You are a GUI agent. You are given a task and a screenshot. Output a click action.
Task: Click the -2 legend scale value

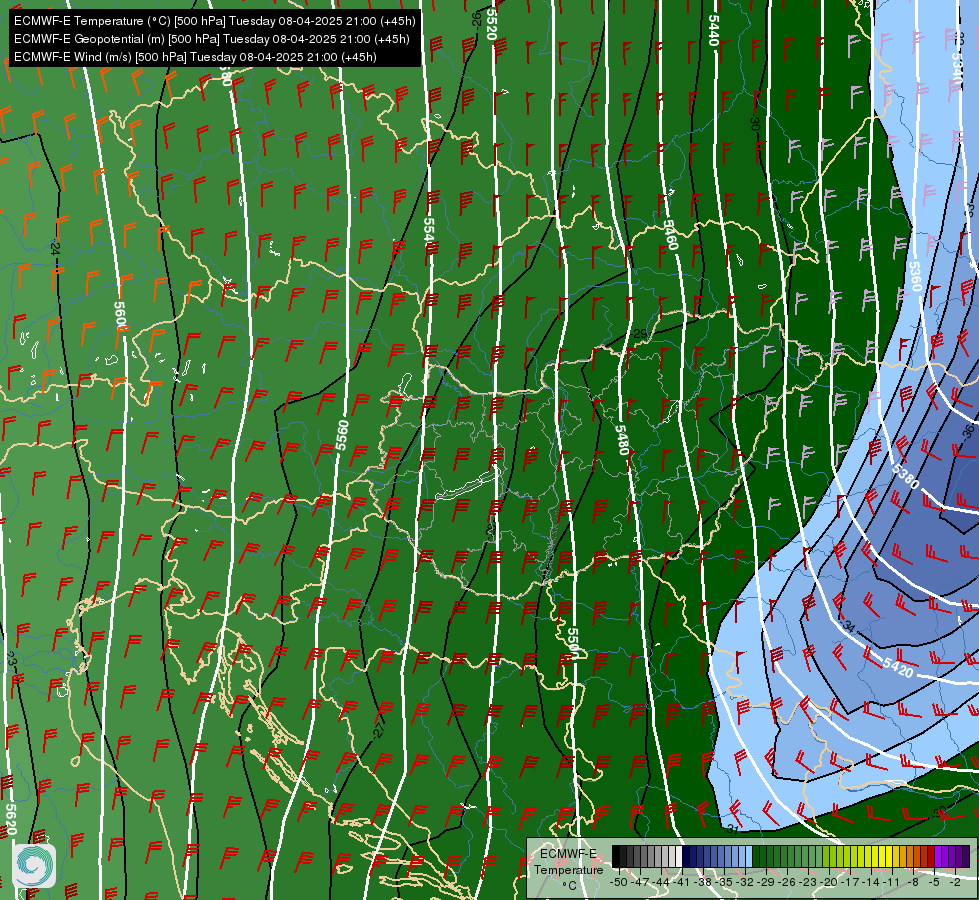[x=955, y=882]
